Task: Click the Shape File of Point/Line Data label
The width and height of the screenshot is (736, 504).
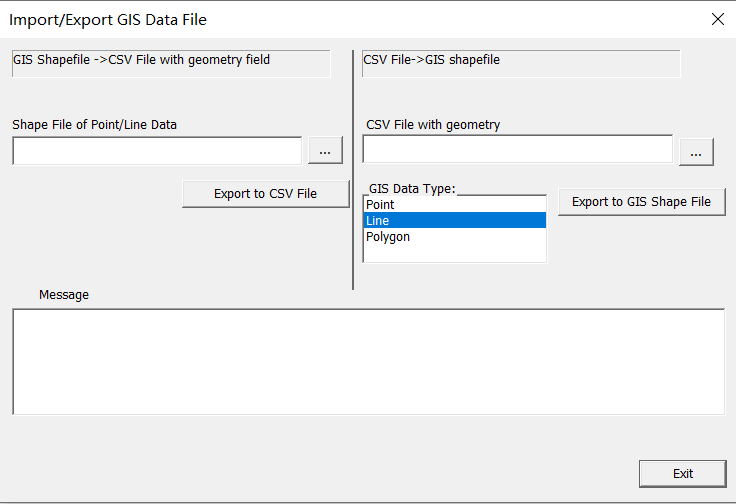Action: (94, 124)
